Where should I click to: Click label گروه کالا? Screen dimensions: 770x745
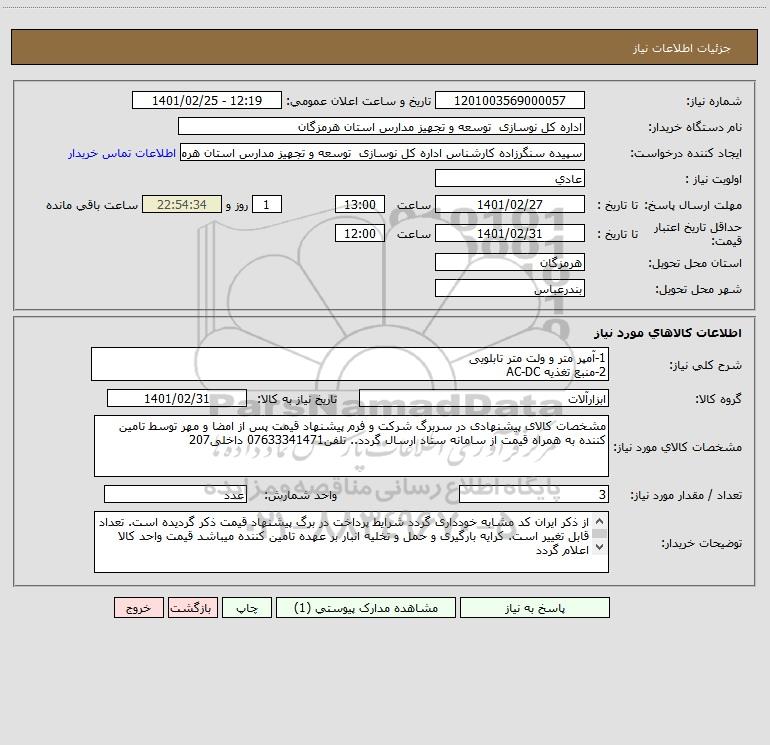pyautogui.click(x=718, y=400)
